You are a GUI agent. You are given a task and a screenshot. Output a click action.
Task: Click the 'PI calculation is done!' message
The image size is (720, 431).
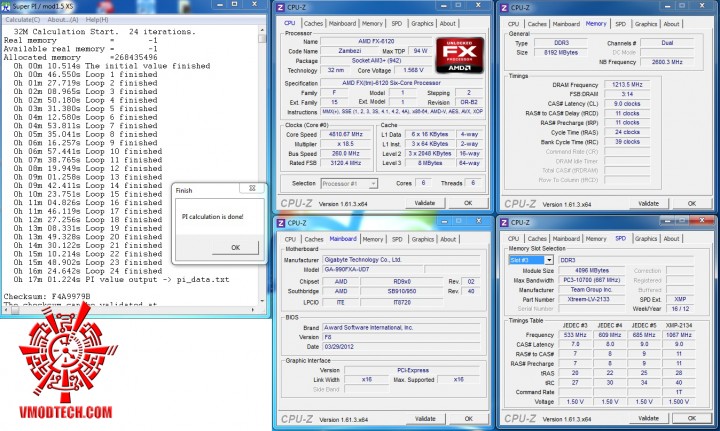(x=212, y=217)
